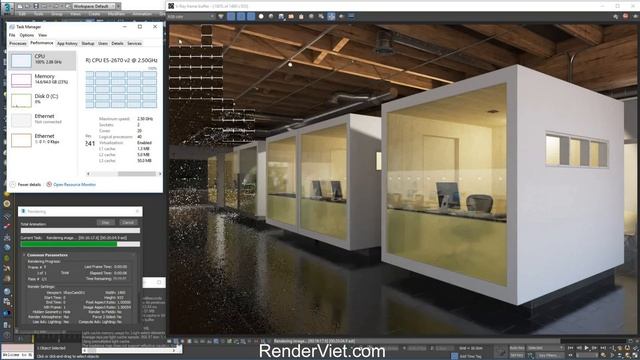The height and width of the screenshot is (360, 640).
Task: Cancel the render in the Rendering dialog
Action: (x=128, y=222)
